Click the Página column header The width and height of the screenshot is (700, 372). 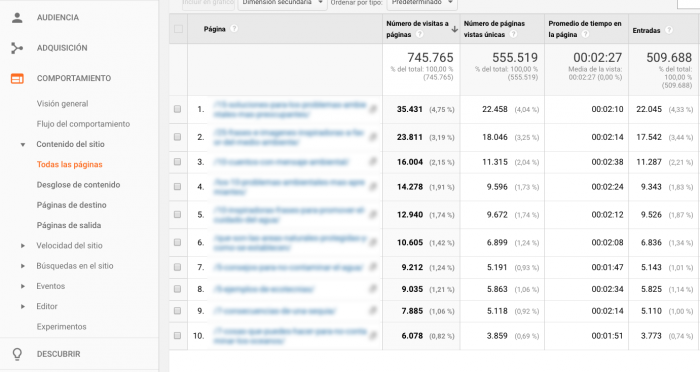215,29
